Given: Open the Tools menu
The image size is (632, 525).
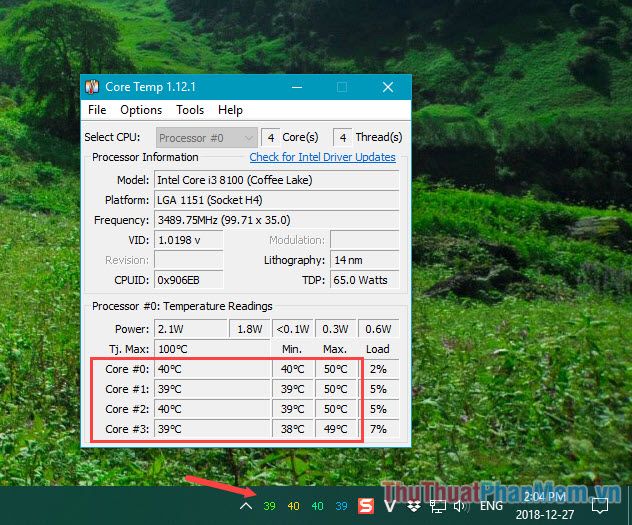Looking at the screenshot, I should [x=190, y=110].
